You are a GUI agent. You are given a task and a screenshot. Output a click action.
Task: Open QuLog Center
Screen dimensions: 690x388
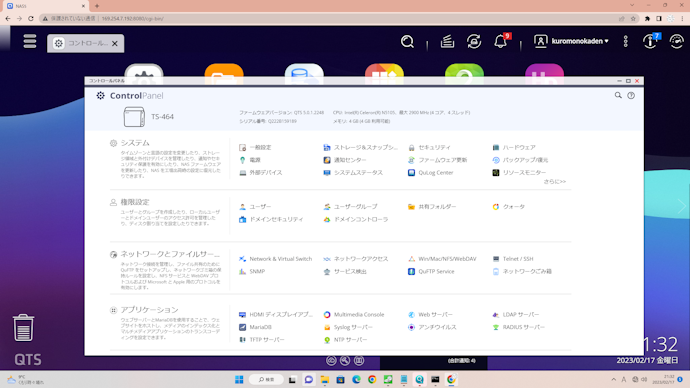[430, 173]
